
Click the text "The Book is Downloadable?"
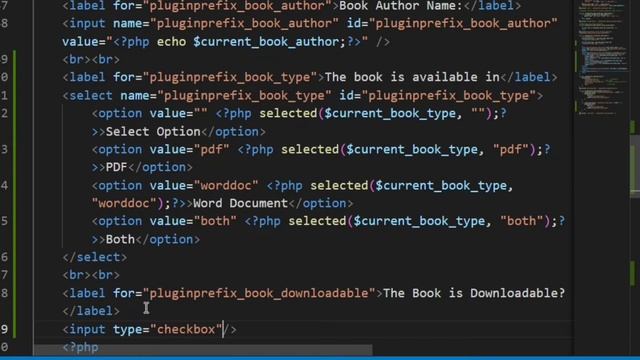click(x=474, y=293)
